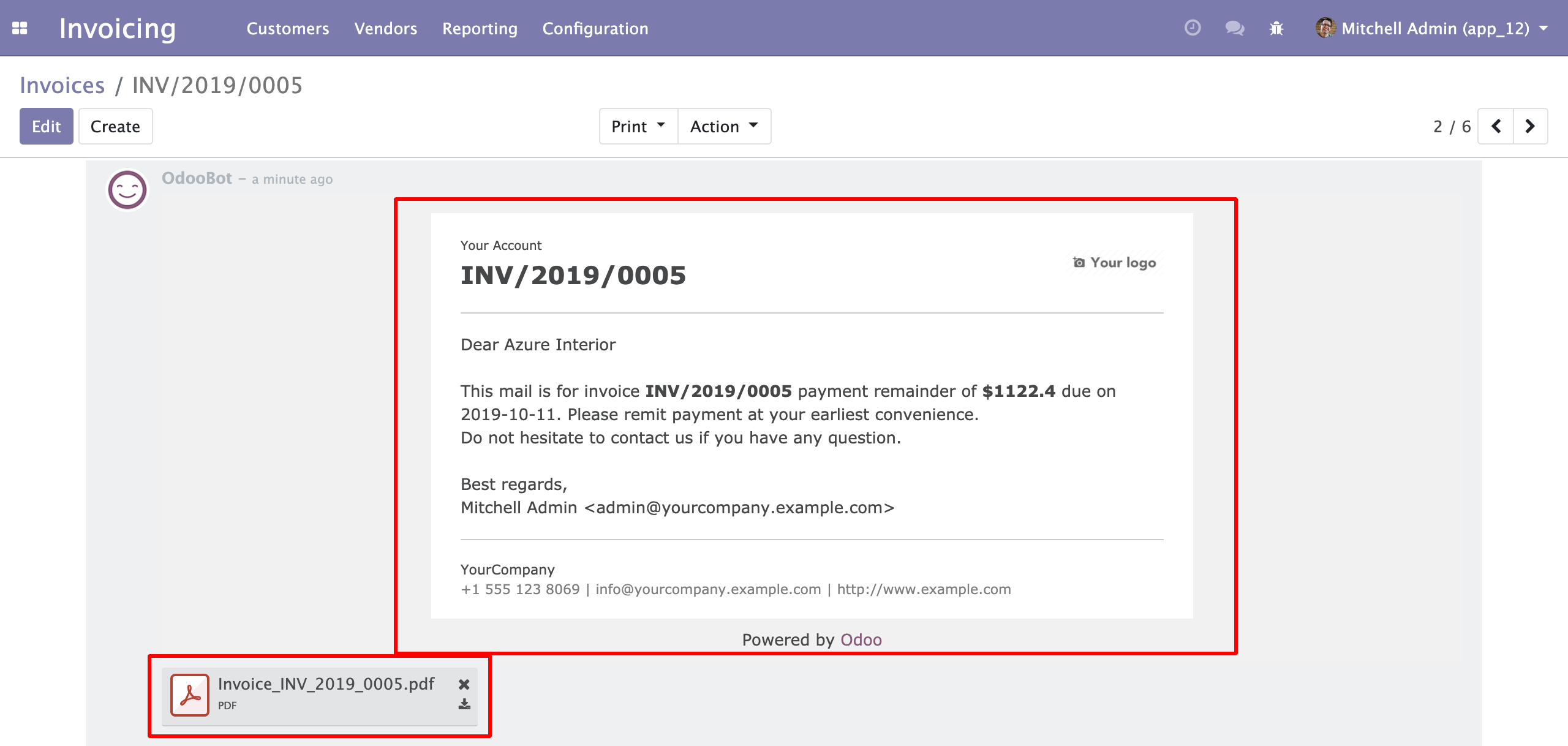Screen dimensions: 1568x746
Task: Open the apps grid menu icon
Action: (x=20, y=28)
